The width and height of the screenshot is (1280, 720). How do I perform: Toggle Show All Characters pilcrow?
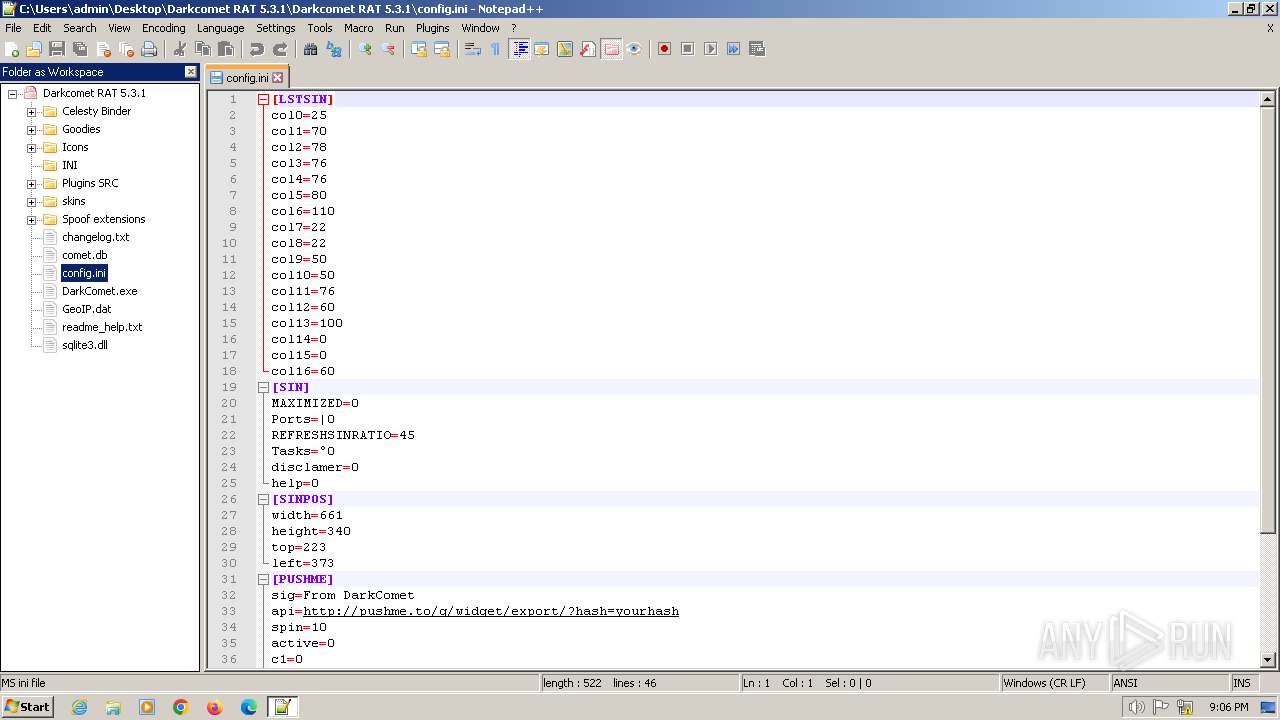[496, 49]
